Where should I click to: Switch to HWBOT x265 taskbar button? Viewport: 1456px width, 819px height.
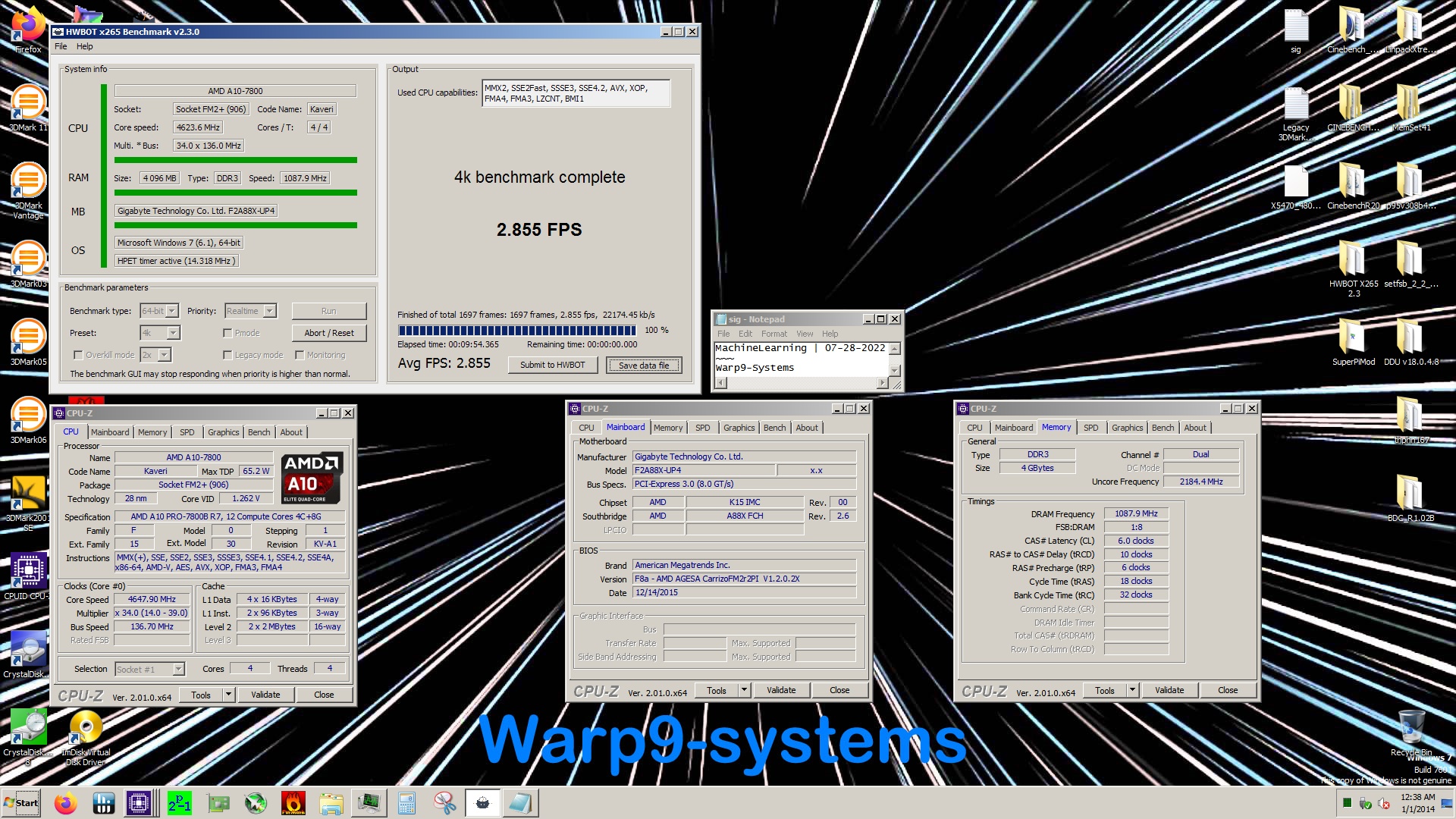click(483, 803)
